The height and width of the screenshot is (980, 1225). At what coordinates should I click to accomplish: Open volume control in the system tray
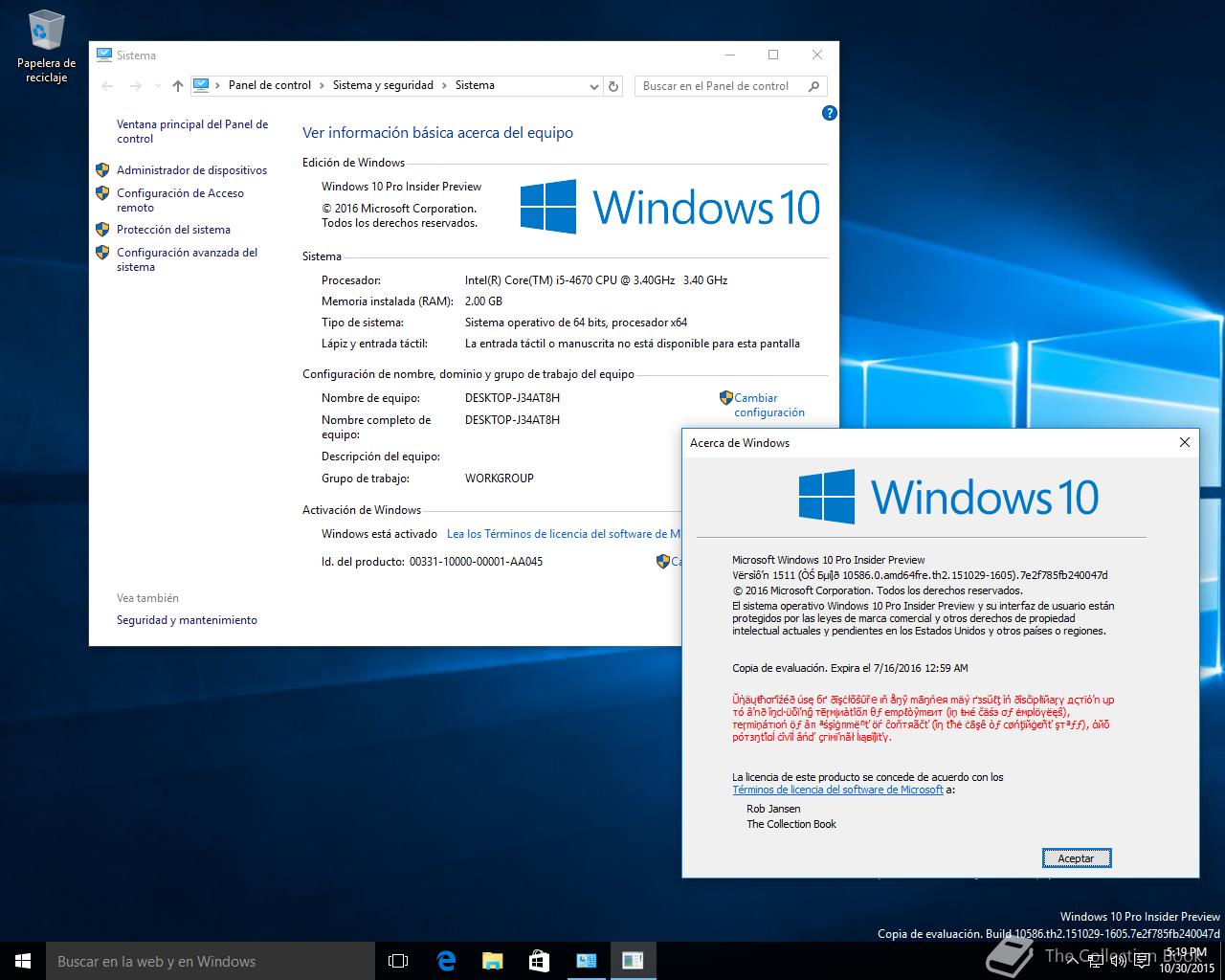(x=1118, y=961)
